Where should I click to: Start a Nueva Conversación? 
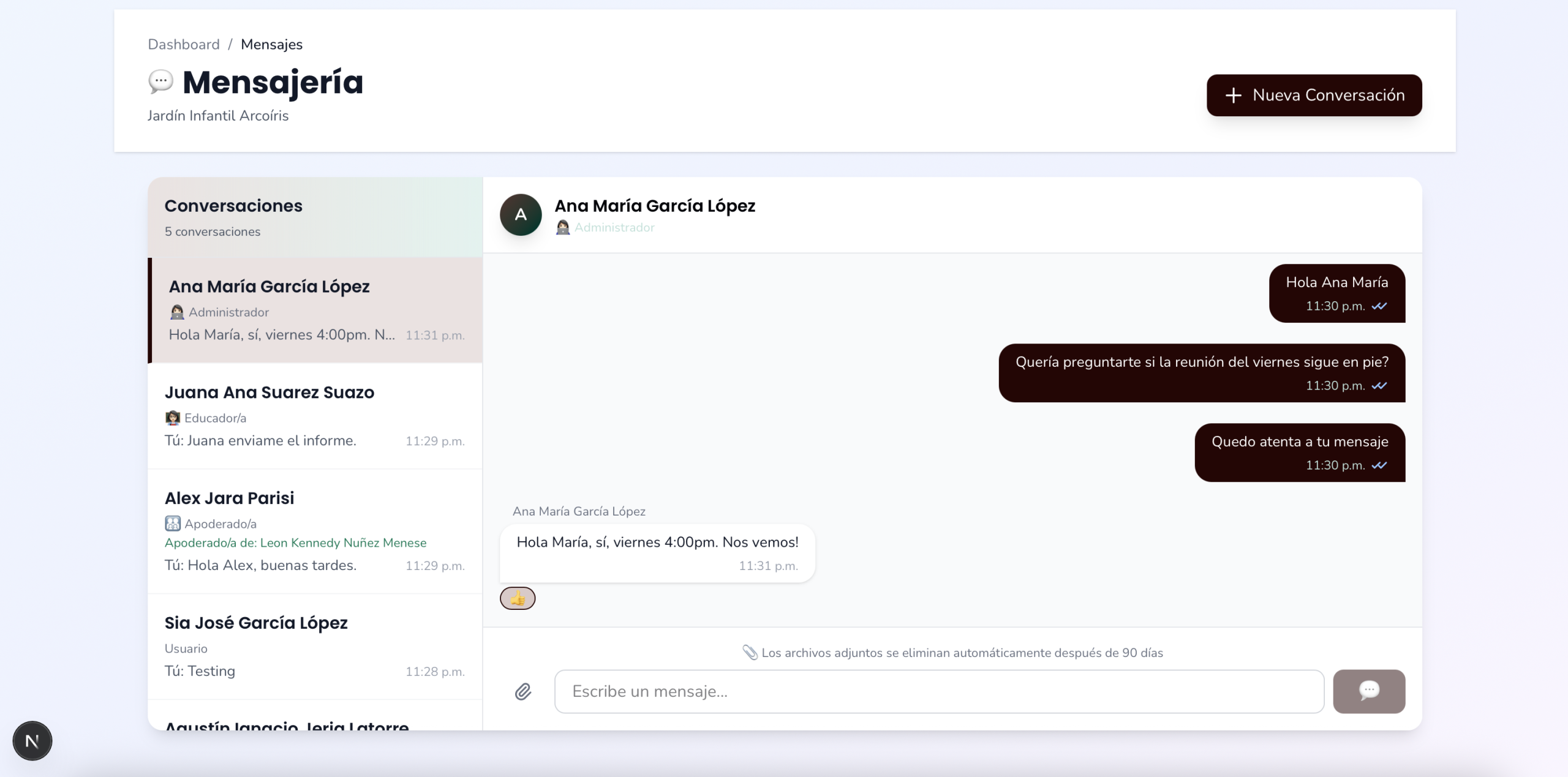[1314, 95]
